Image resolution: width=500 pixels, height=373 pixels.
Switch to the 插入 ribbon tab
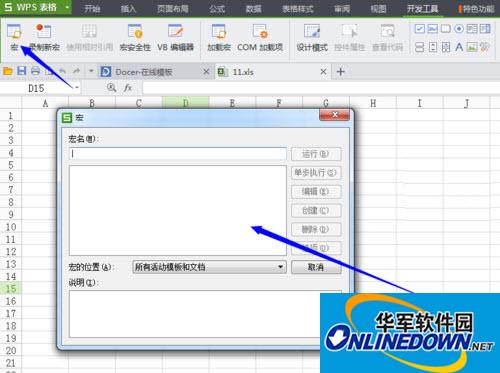click(x=128, y=8)
